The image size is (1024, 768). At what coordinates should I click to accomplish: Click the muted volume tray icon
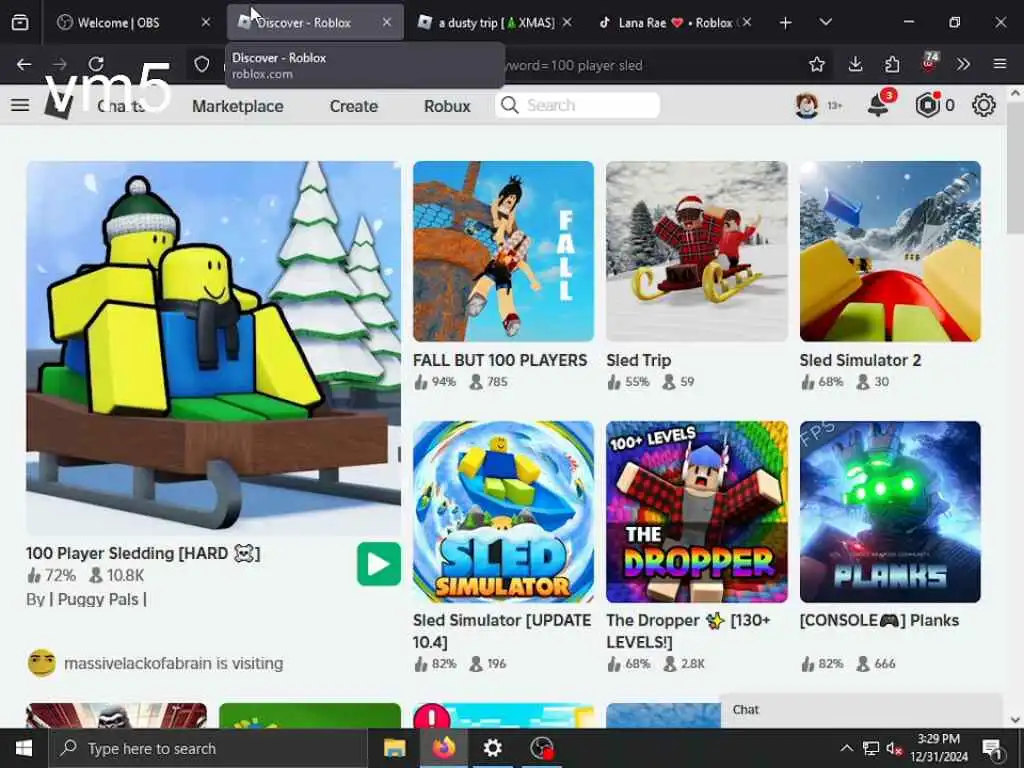[x=894, y=748]
